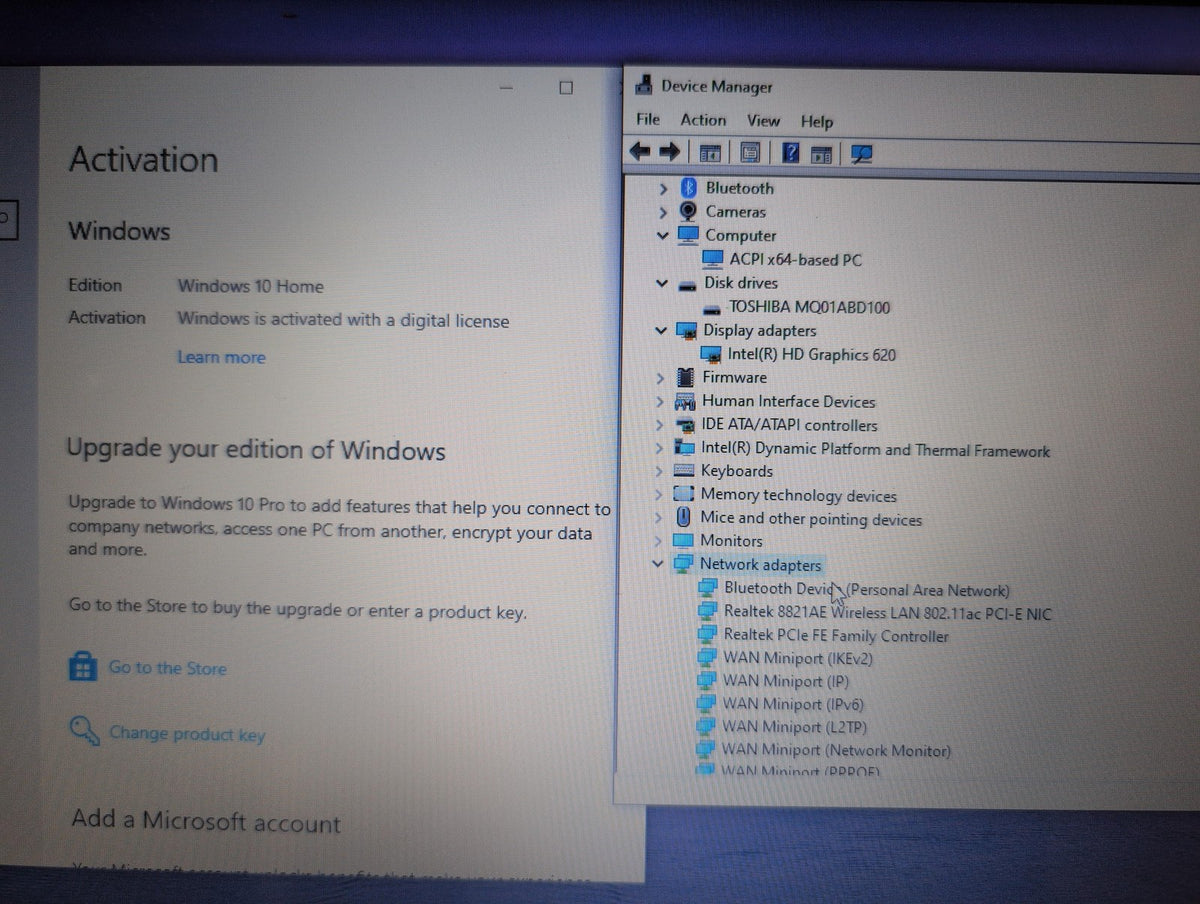Click the Display adapters category icon
The width and height of the screenshot is (1200, 904).
[x=687, y=330]
